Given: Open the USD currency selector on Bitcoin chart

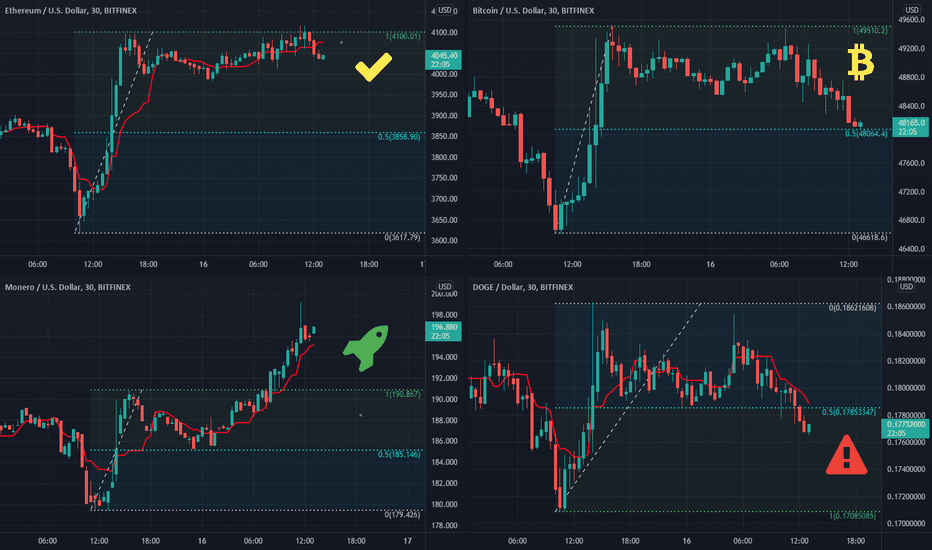Looking at the screenshot, I should pyautogui.click(x=912, y=10).
